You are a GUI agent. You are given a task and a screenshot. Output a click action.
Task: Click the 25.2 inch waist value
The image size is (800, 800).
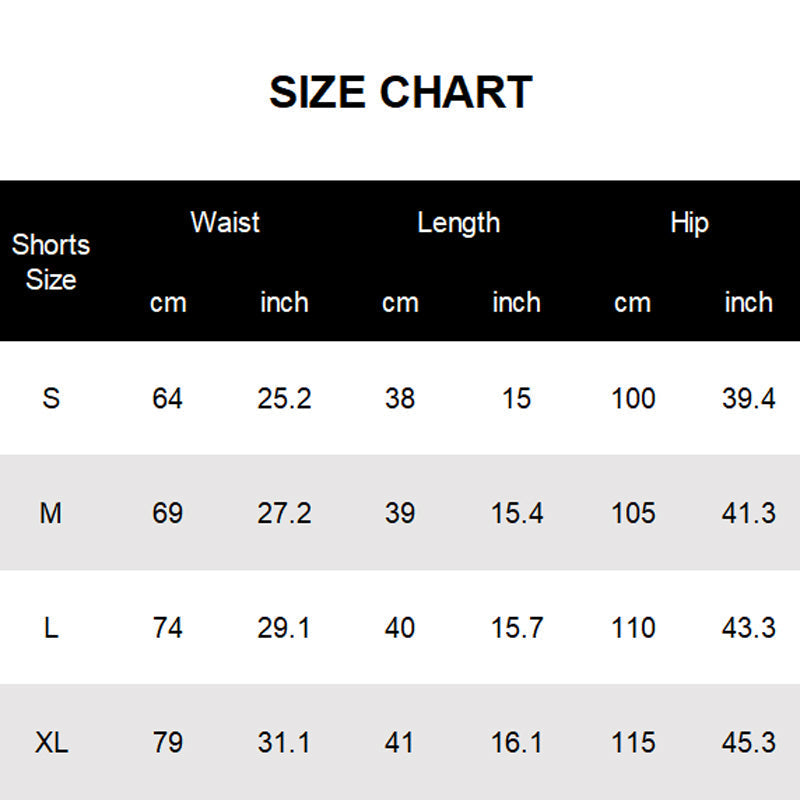(284, 398)
